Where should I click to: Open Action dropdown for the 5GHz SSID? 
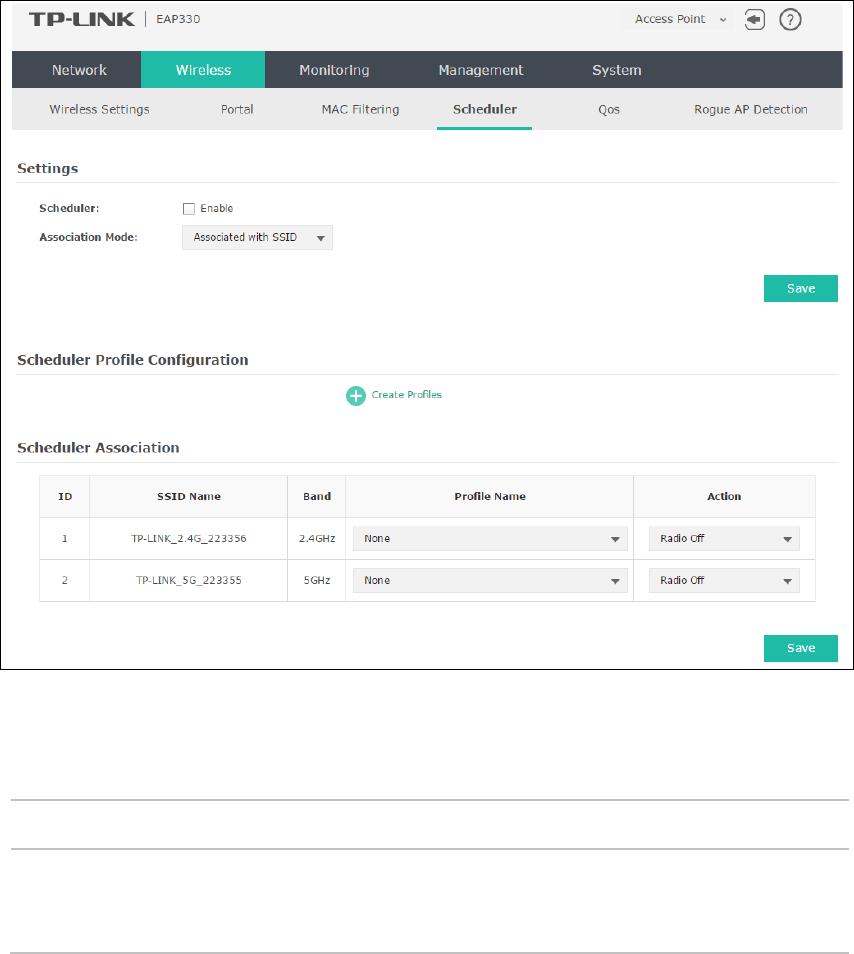click(724, 580)
